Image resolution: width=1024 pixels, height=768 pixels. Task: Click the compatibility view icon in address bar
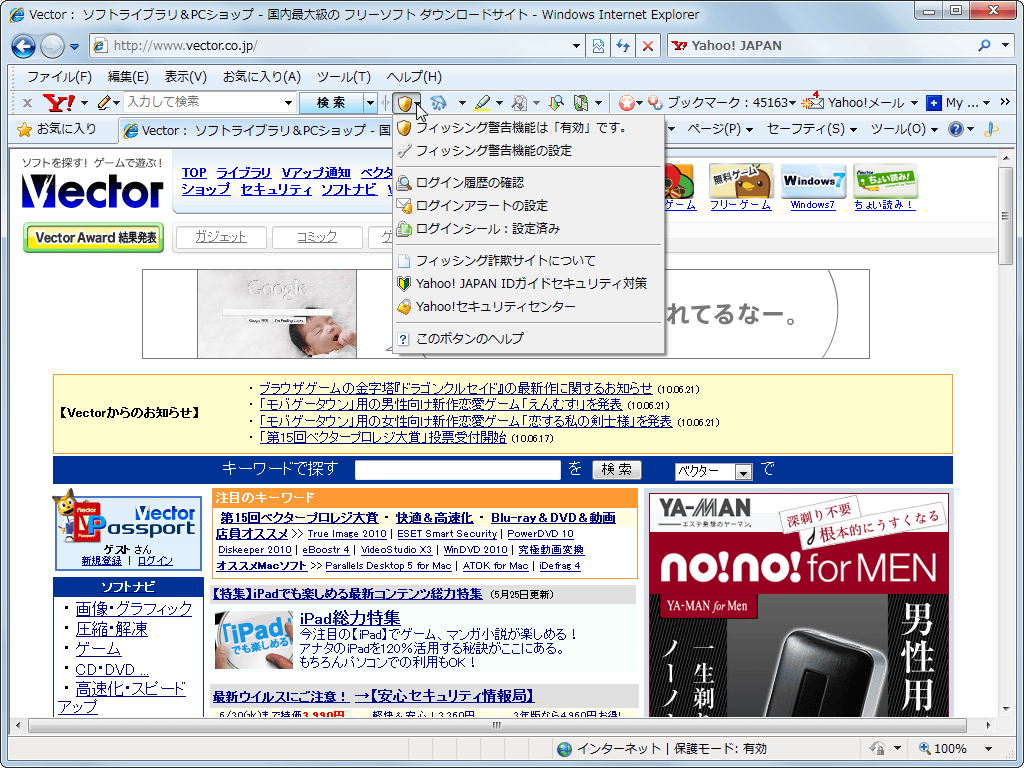598,46
